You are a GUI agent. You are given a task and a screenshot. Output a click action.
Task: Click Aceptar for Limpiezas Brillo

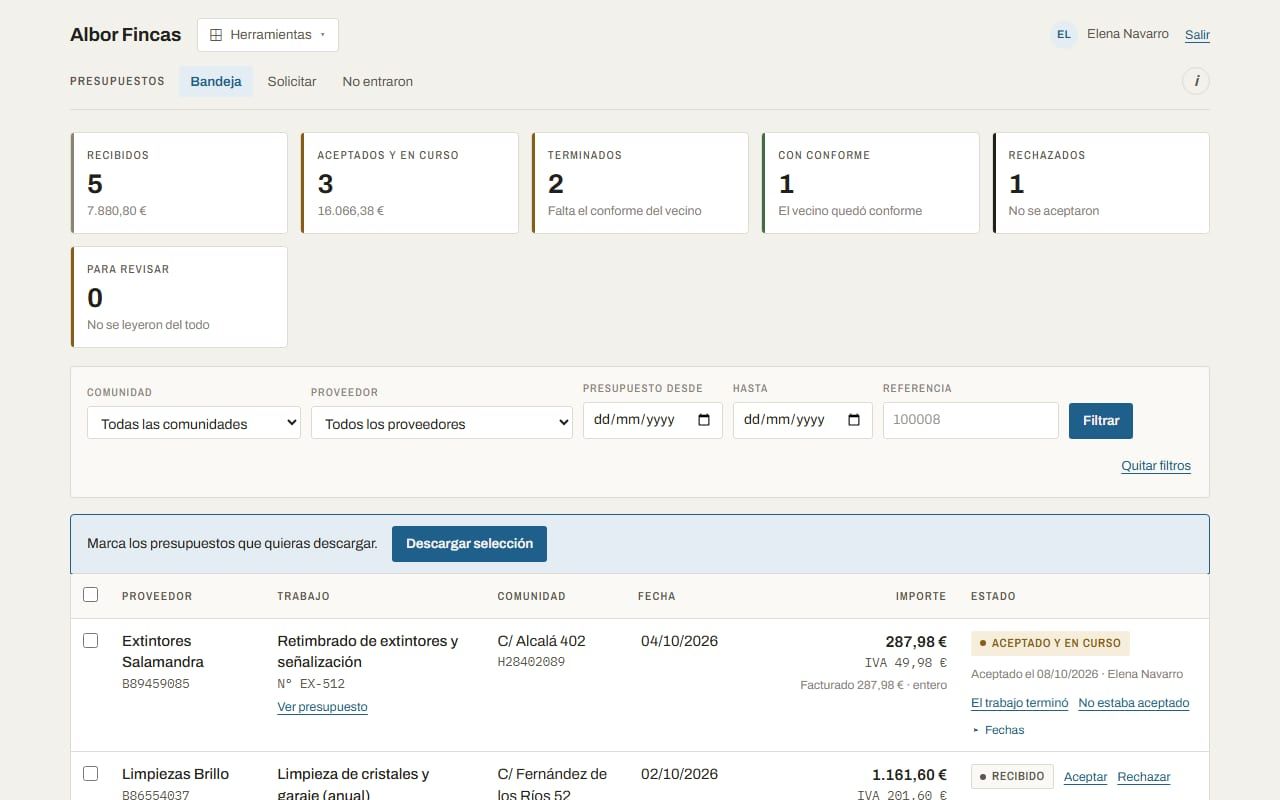tap(1085, 777)
